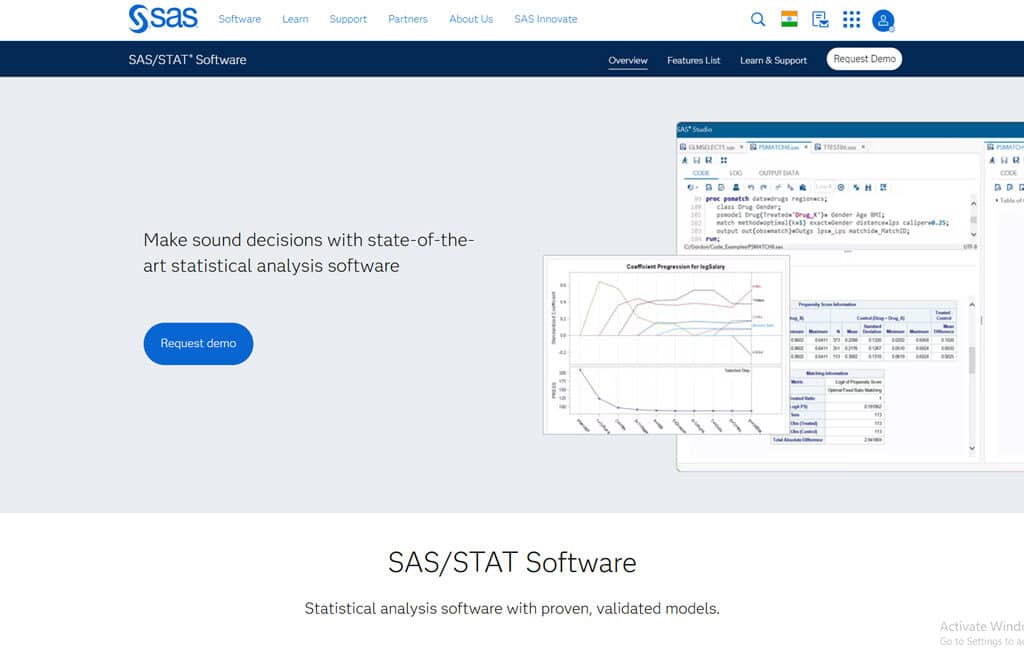Switch to the Features List tab

point(693,60)
